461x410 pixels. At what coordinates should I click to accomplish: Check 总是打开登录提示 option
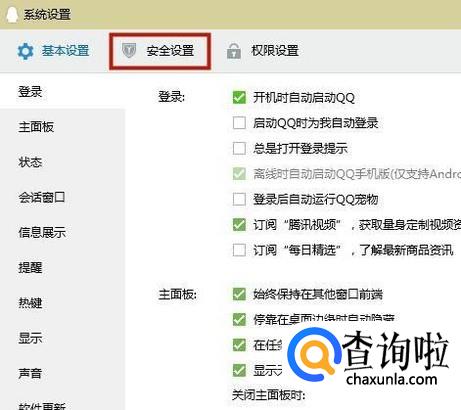coord(239,148)
